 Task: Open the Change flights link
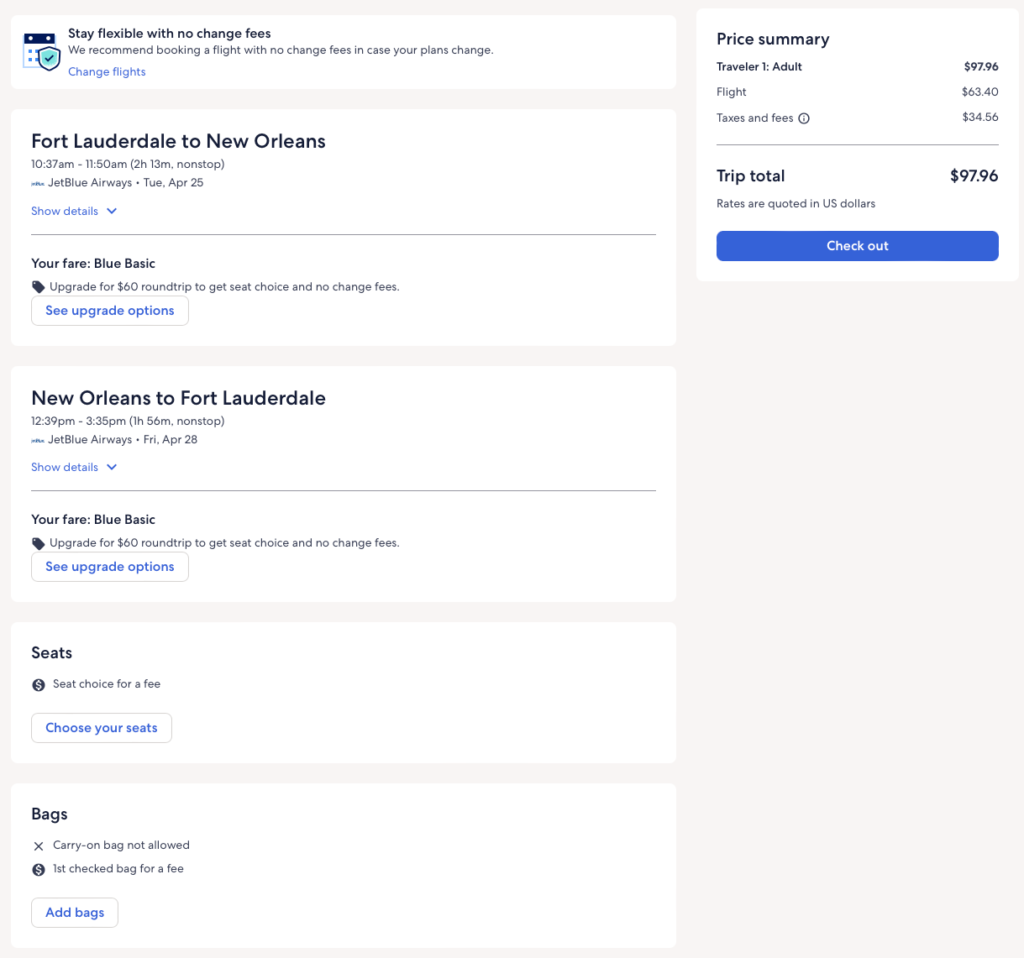107,72
